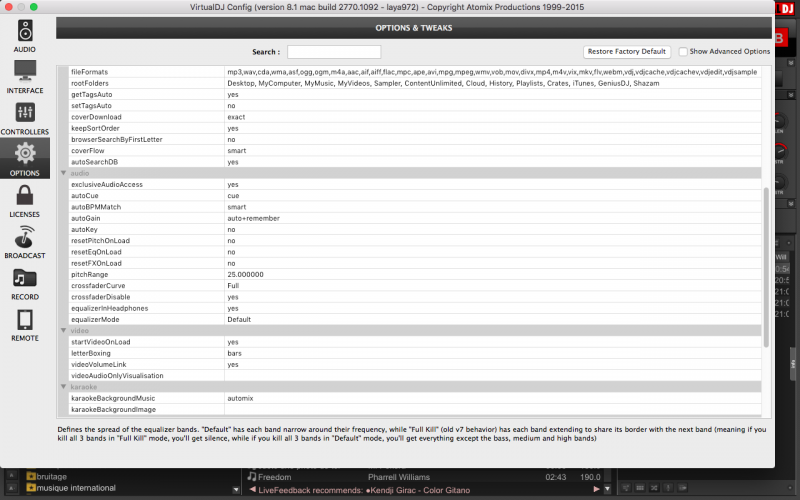
Task: Click Restore Factory Default button
Action: click(x=627, y=52)
